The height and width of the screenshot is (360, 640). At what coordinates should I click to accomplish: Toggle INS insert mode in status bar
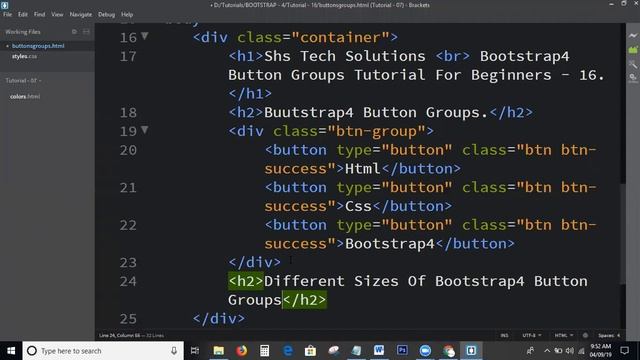tap(504, 335)
